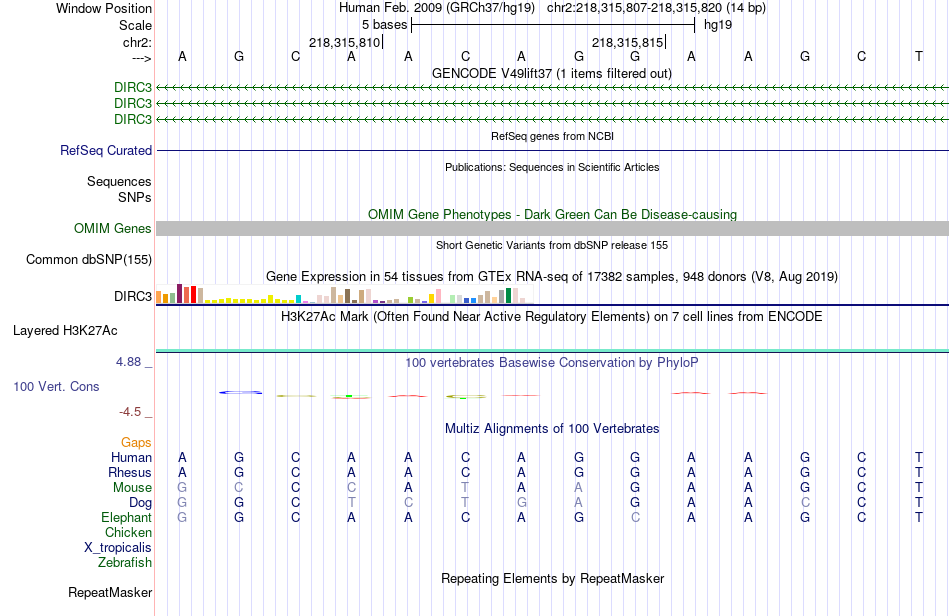Click the Gaps label in the Multiz track
950x616 pixels.
136,442
